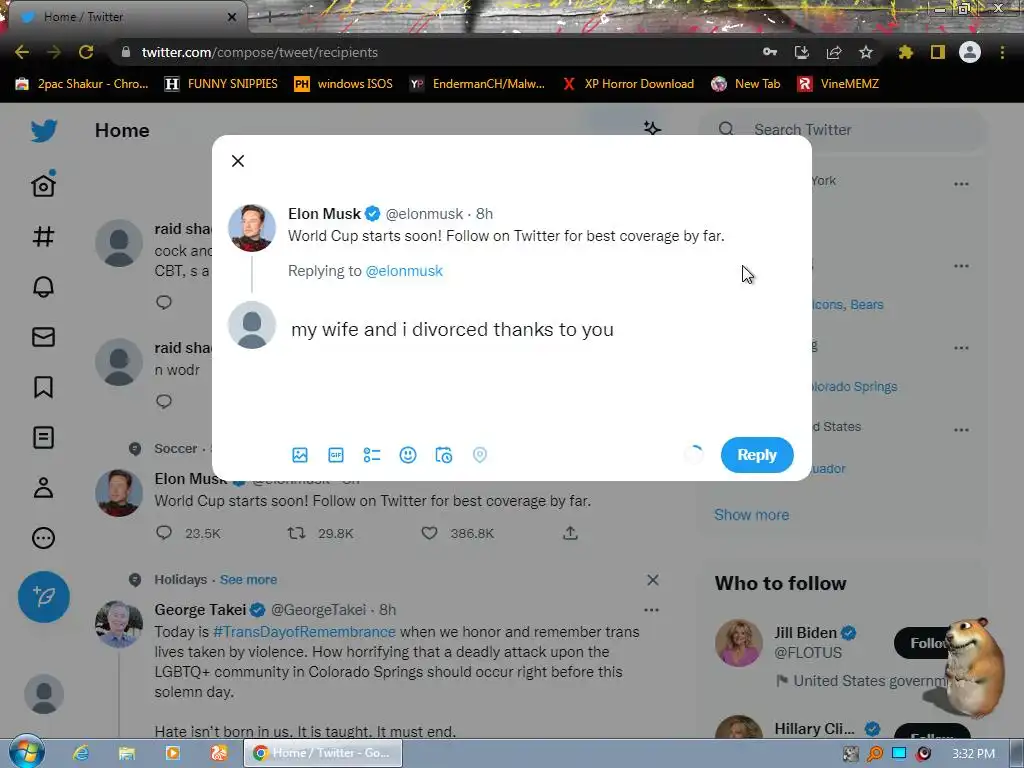Open the Chrome extensions puzzle icon

[x=905, y=52]
